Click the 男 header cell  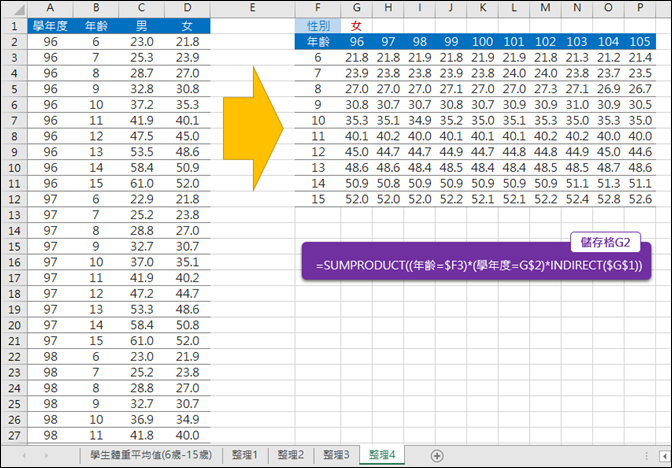click(141, 26)
